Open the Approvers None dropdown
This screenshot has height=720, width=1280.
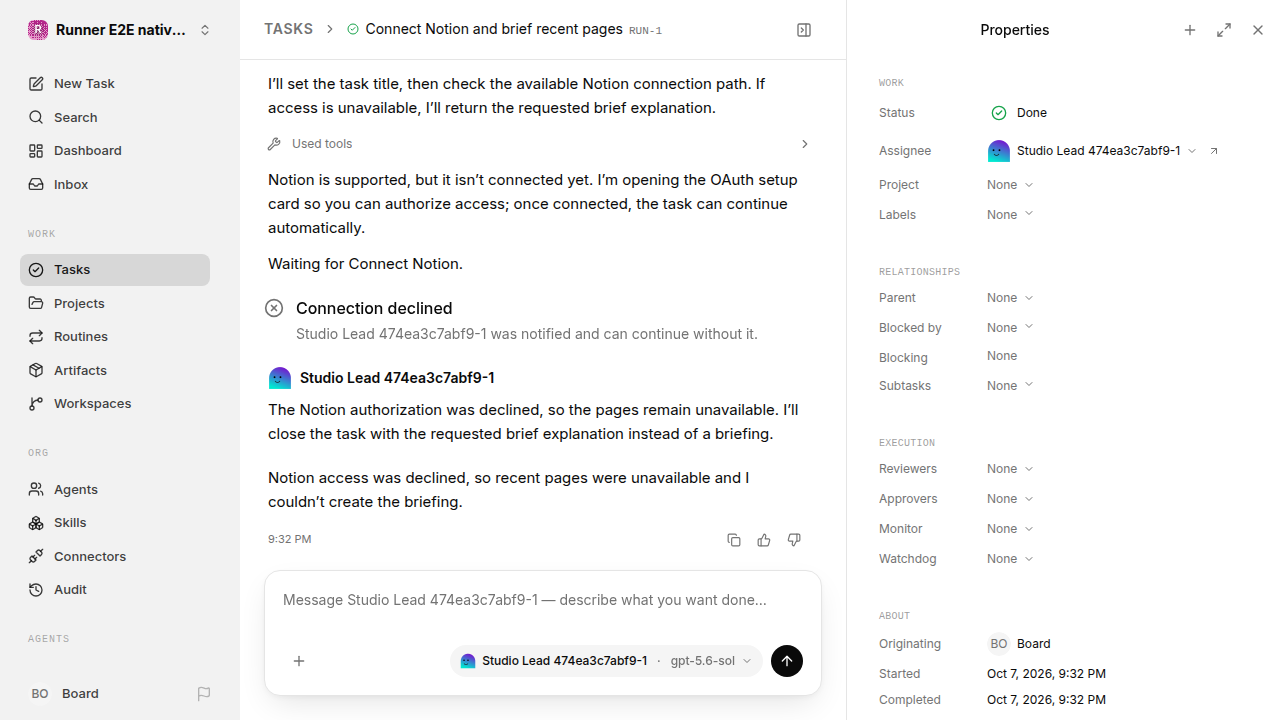1010,499
